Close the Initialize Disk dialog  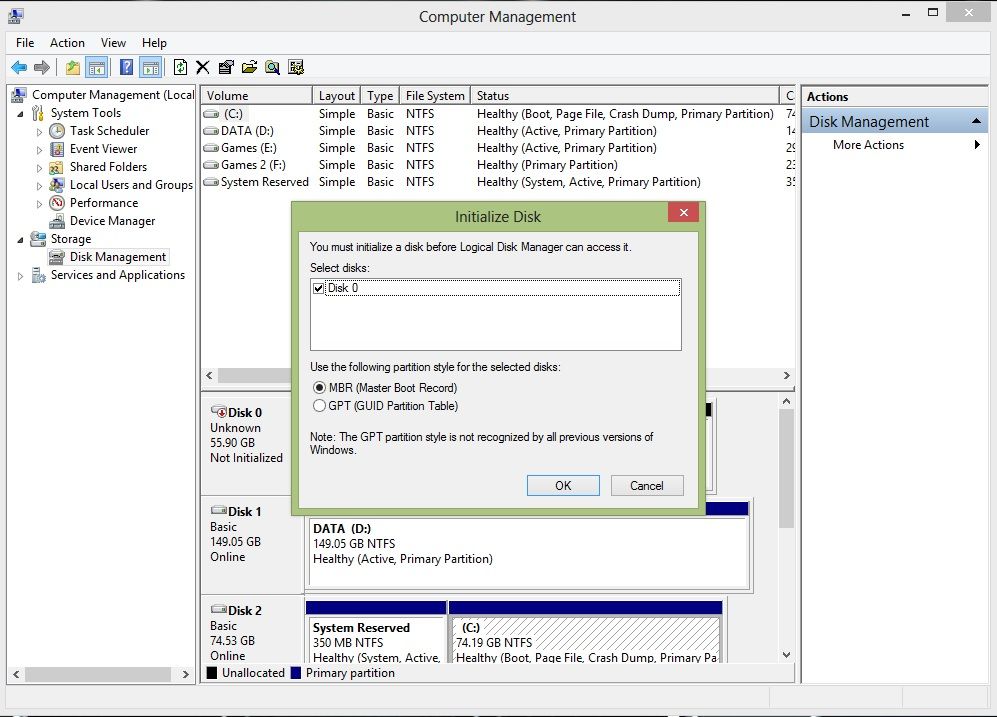point(684,212)
